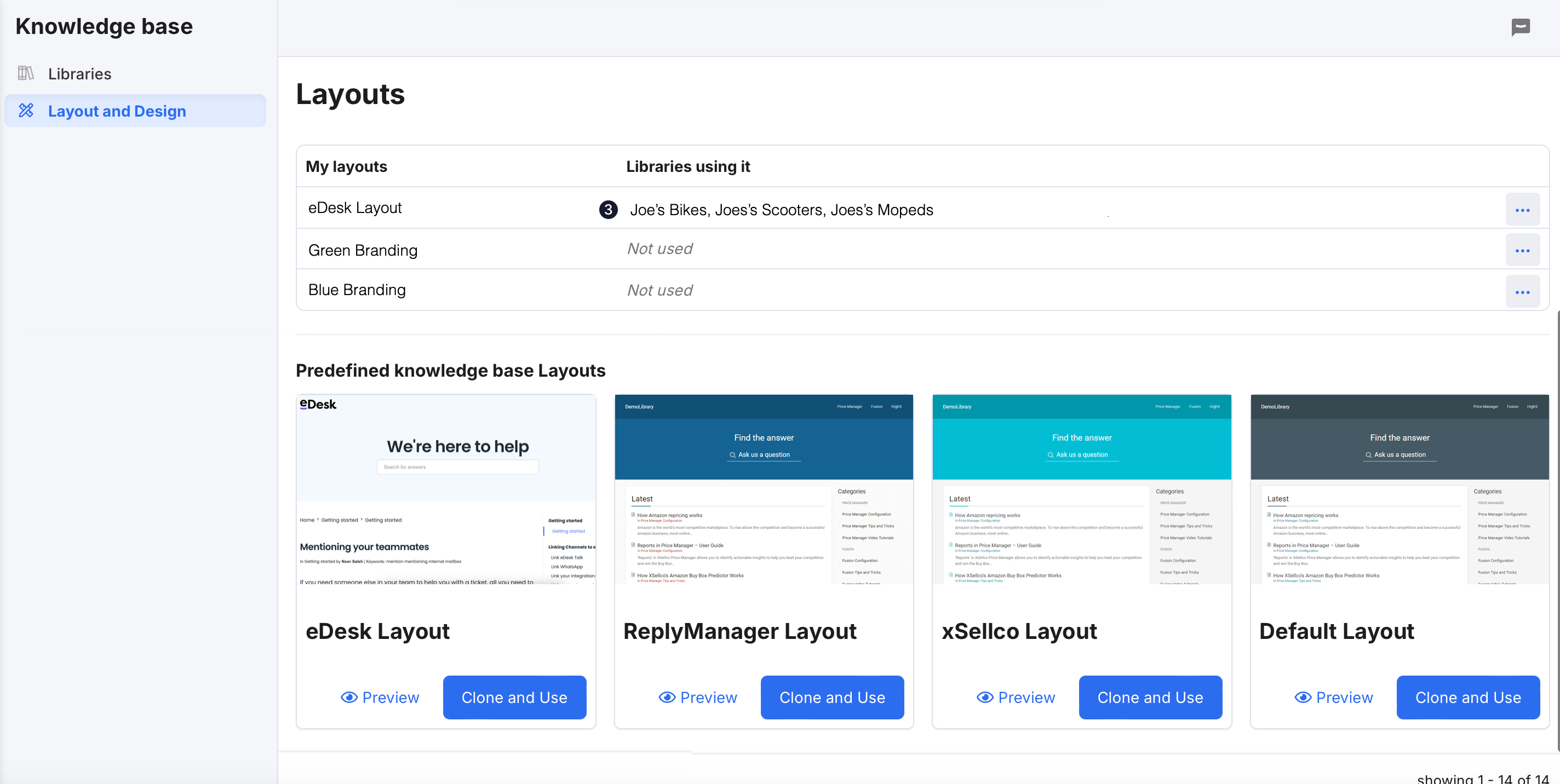Open the chat message icon at top right
The image size is (1560, 784).
coord(1520,27)
